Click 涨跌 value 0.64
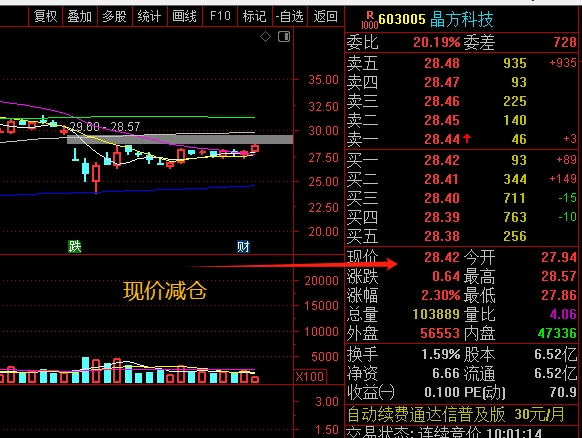582x438 pixels. (x=446, y=276)
